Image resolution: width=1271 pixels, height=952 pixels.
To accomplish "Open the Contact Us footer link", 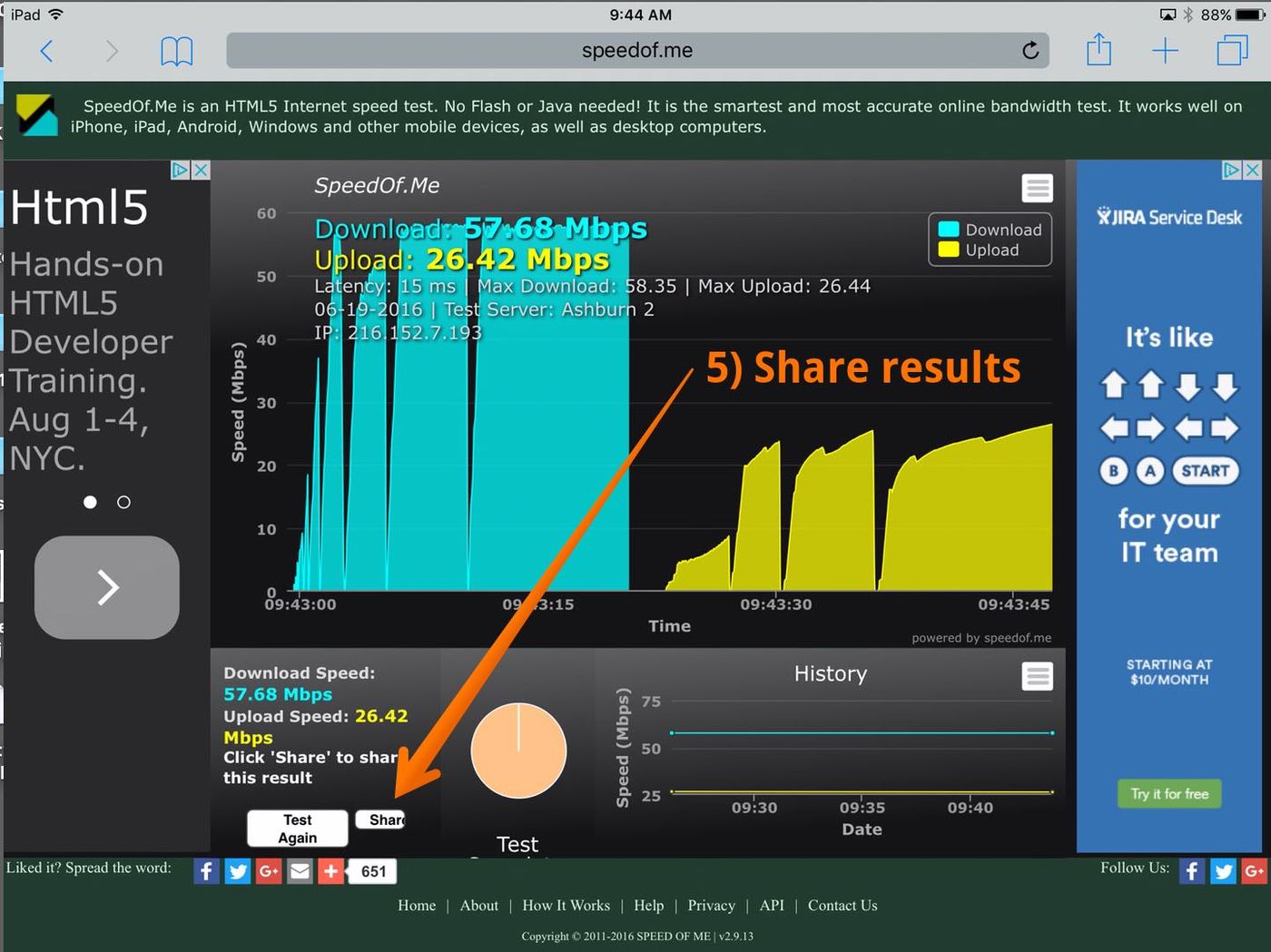I will coord(842,906).
